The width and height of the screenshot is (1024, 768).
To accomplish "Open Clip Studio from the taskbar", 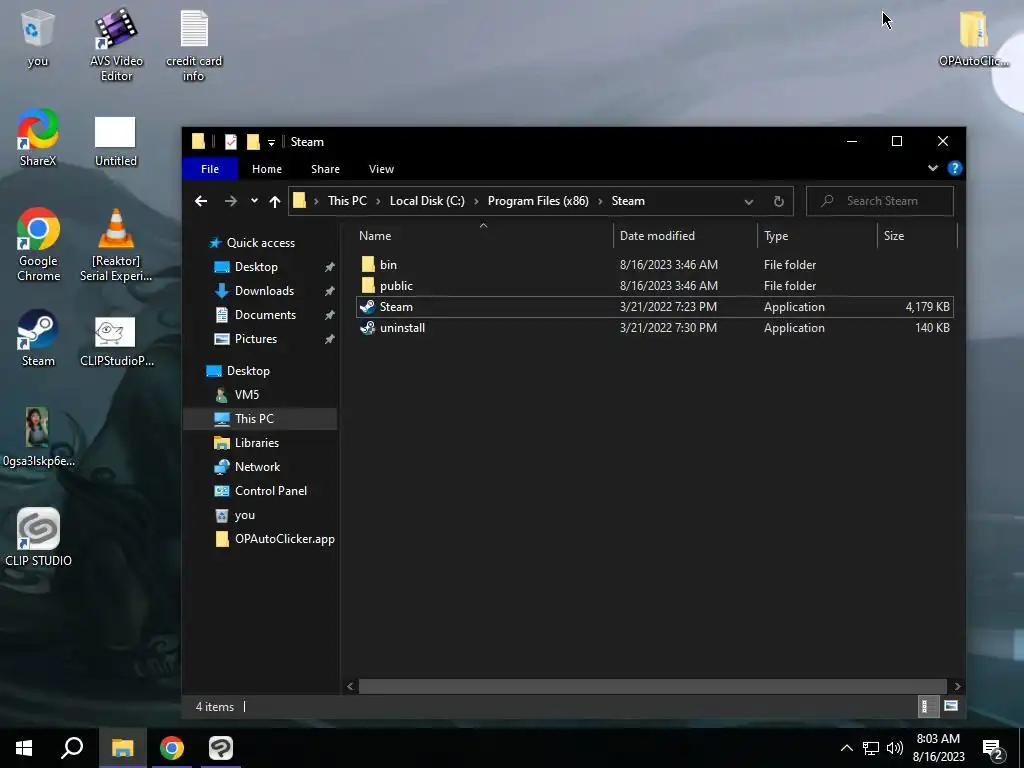I will click(x=221, y=748).
